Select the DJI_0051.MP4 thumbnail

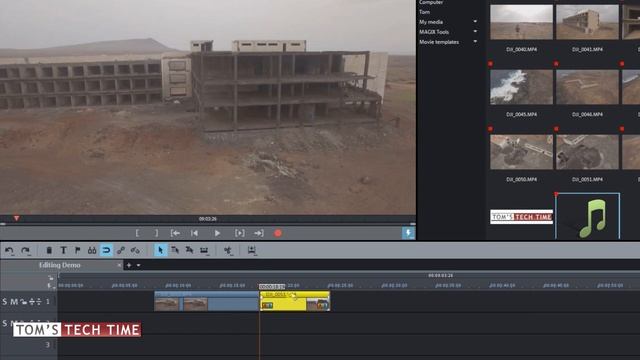coord(587,152)
